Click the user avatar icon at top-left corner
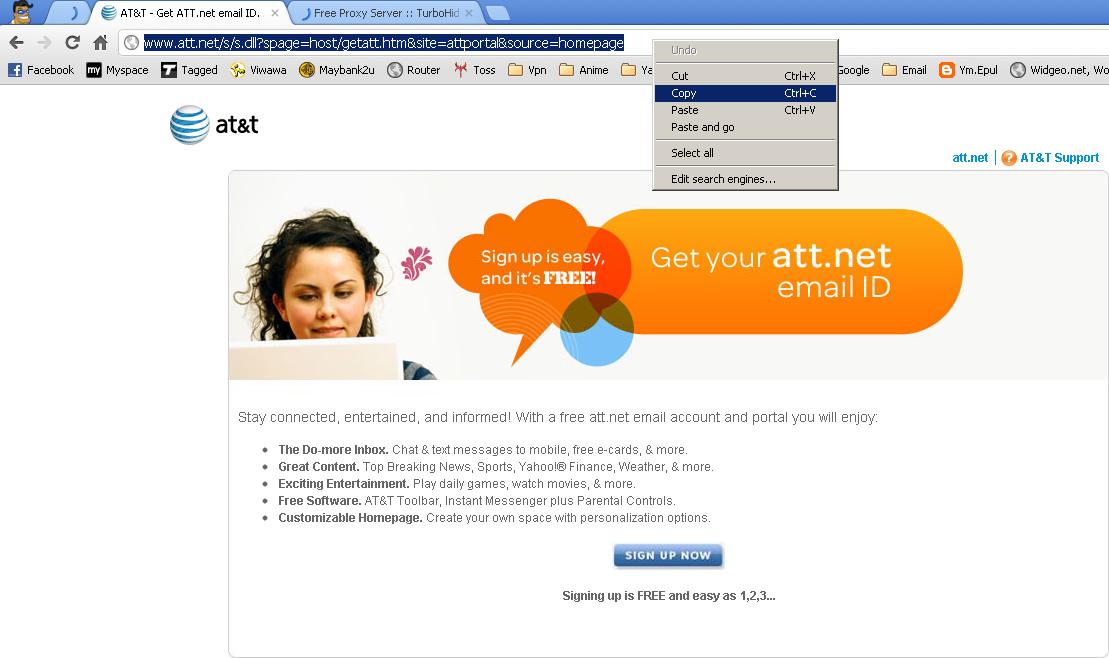The height and width of the screenshot is (658, 1109). (x=22, y=12)
